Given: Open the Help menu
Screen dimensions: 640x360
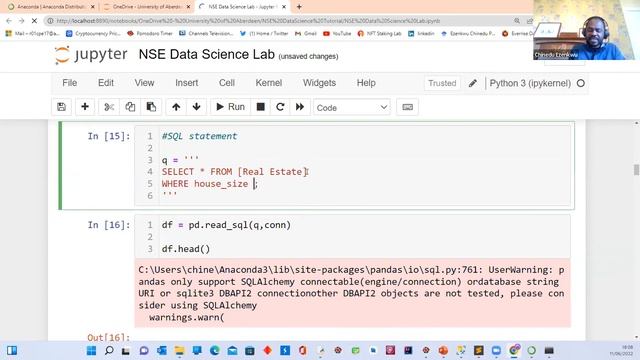Looking at the screenshot, I should (x=366, y=83).
